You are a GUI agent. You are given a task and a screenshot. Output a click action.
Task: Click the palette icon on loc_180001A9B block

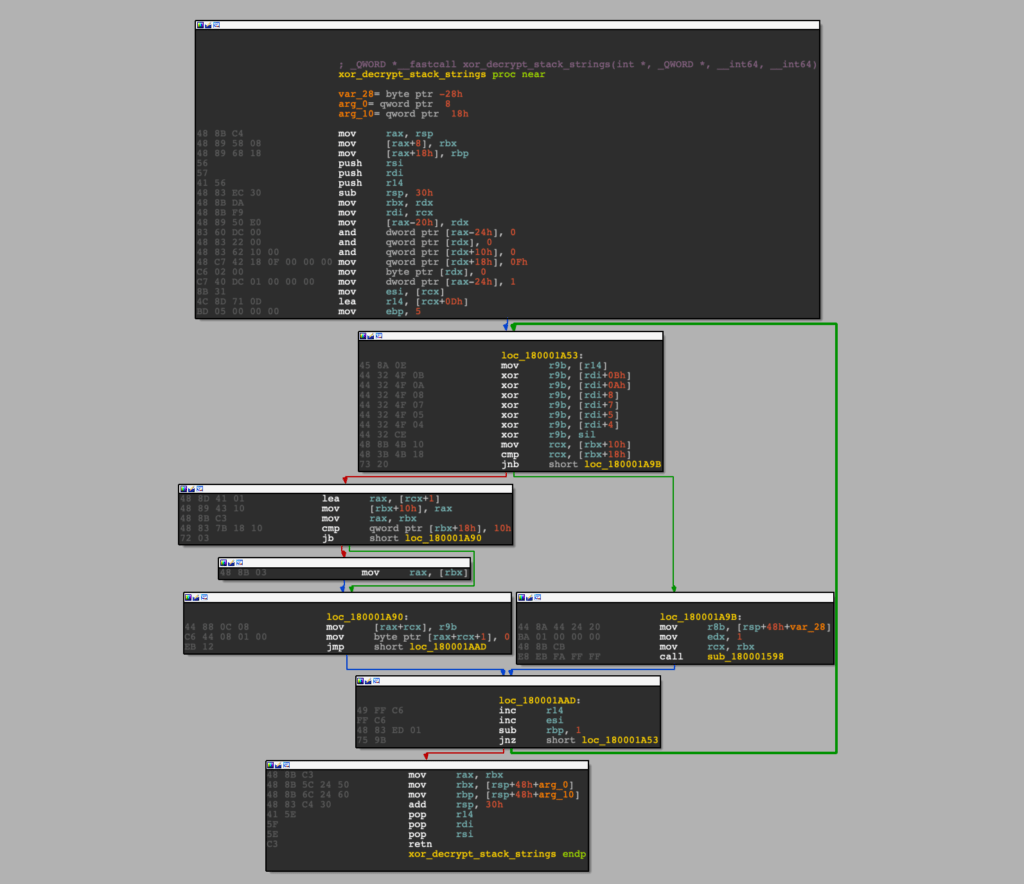522,597
